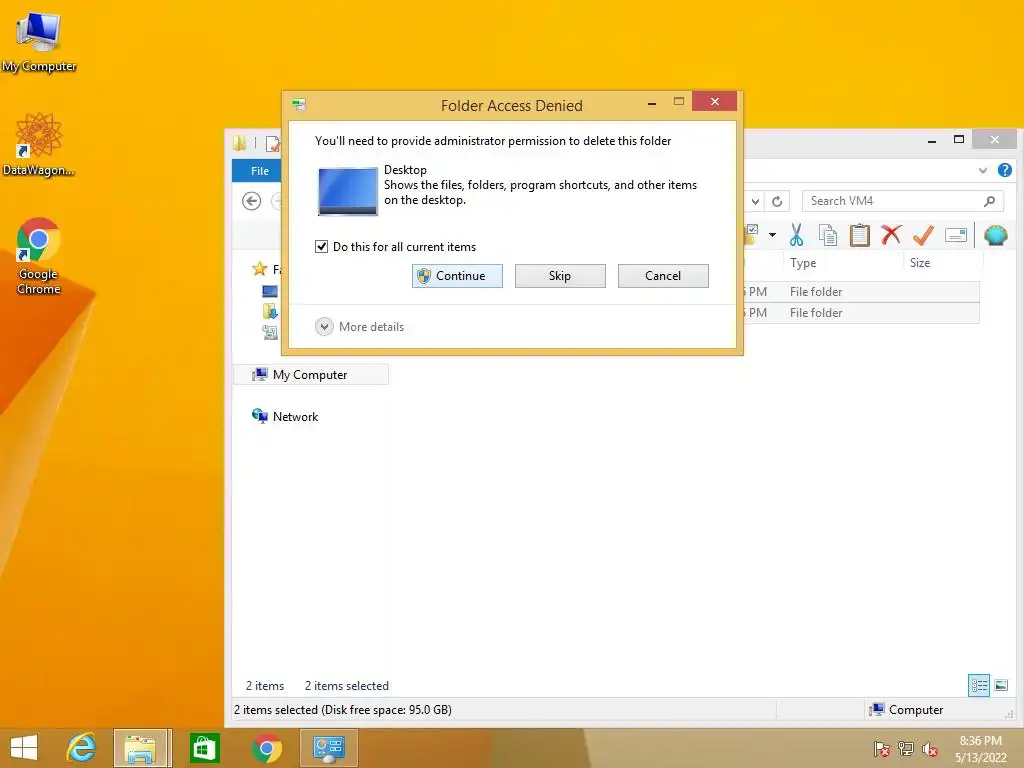This screenshot has width=1024, height=768.
Task: Open the Google Chrome desktop shortcut
Action: pos(39,257)
